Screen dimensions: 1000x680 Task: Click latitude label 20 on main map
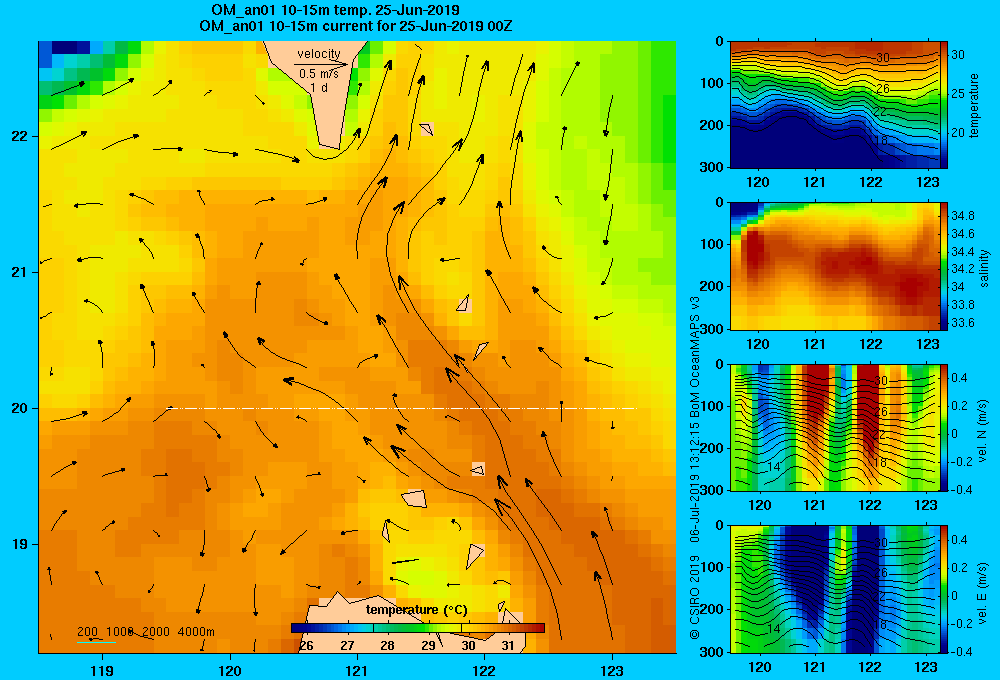point(19,408)
